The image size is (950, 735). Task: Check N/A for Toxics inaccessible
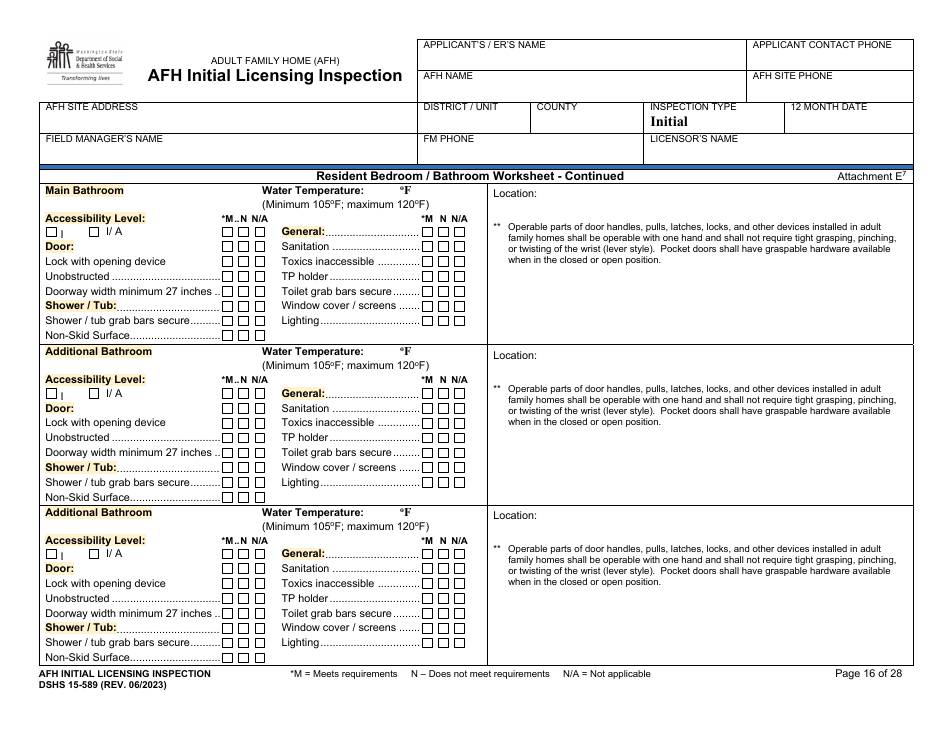pyautogui.click(x=460, y=259)
